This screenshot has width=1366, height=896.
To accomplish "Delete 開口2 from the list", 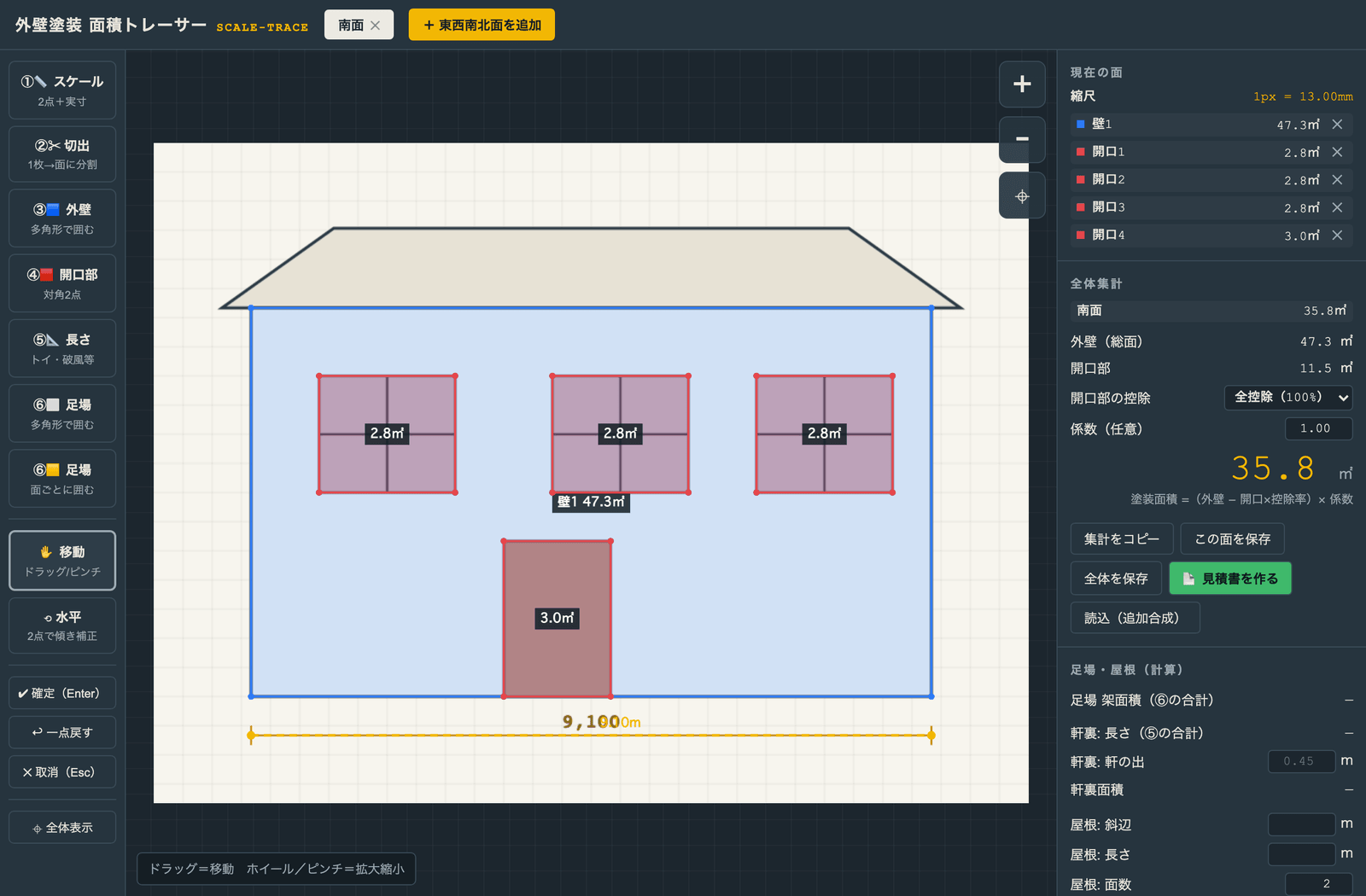I will click(x=1337, y=180).
